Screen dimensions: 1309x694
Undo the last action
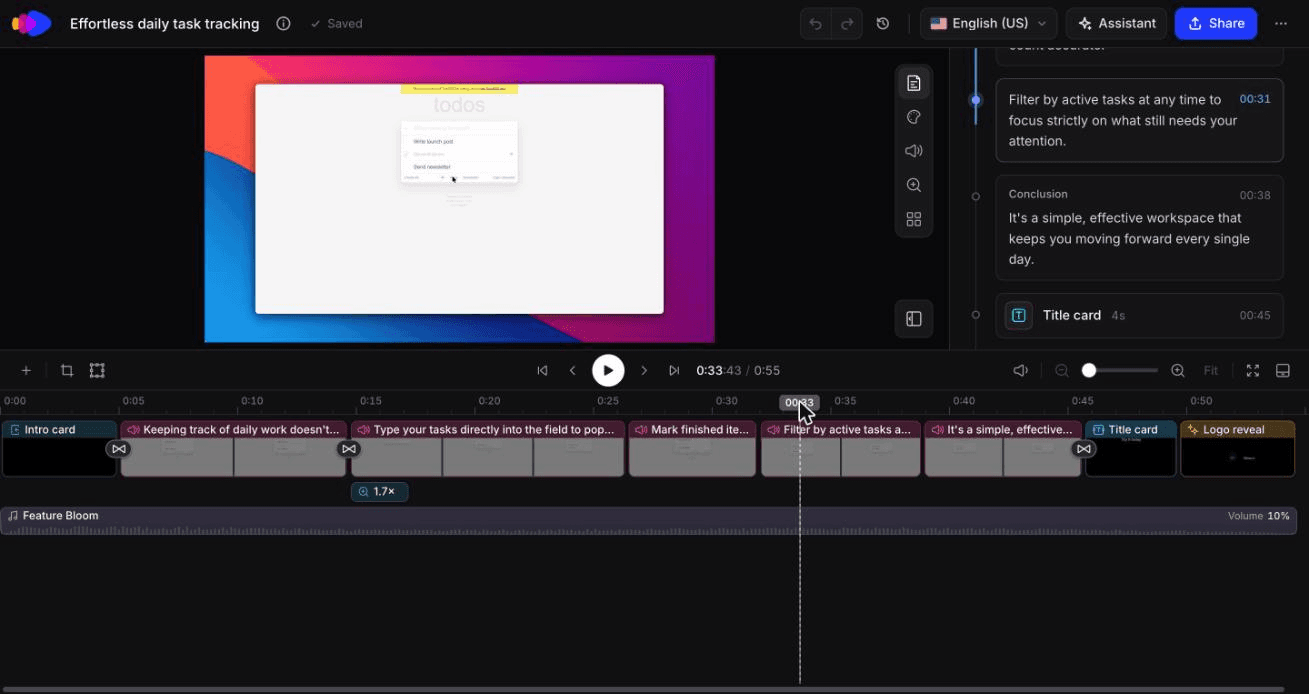click(815, 23)
